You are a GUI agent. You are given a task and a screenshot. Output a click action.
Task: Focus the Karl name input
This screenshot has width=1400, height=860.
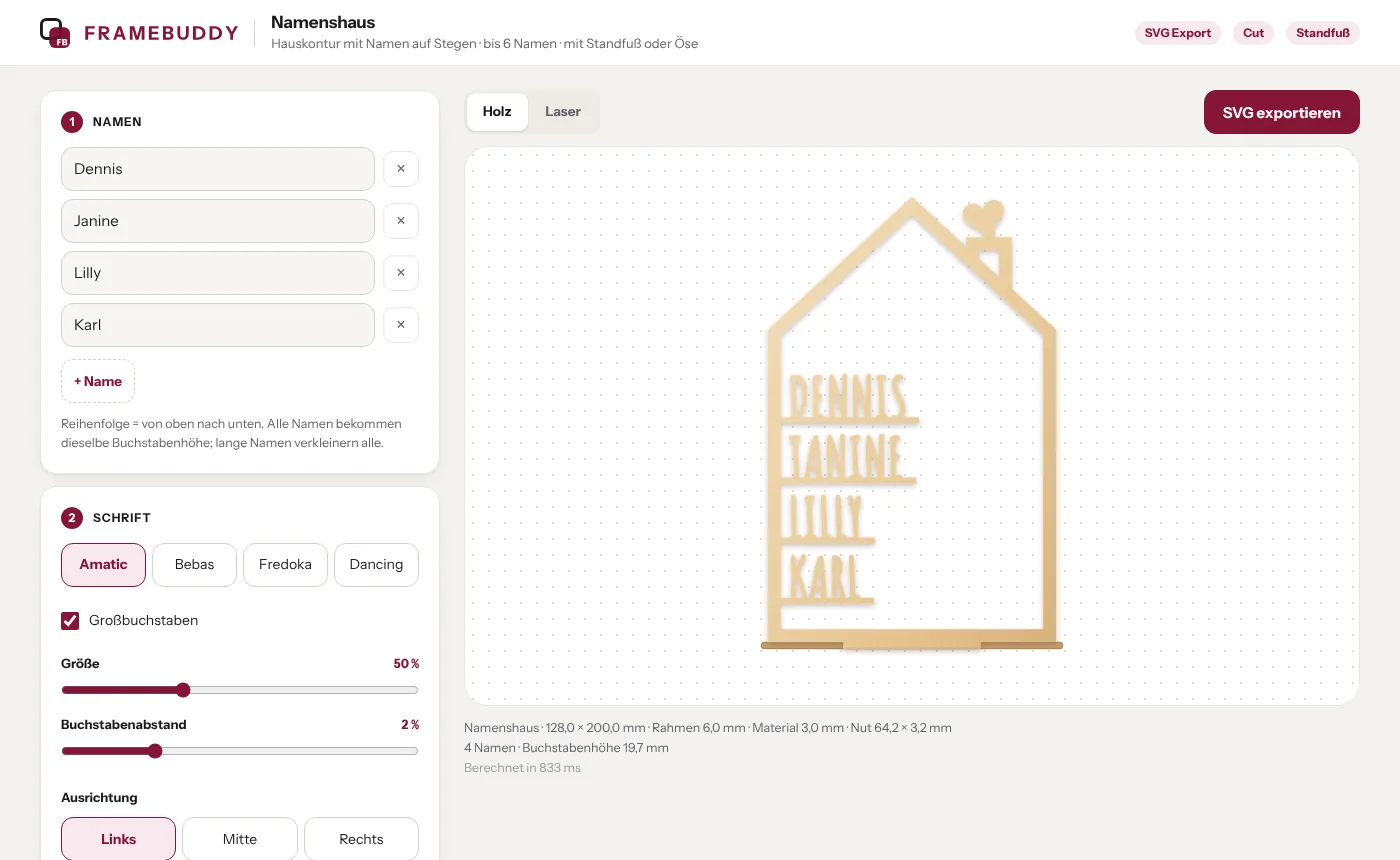pyautogui.click(x=218, y=325)
